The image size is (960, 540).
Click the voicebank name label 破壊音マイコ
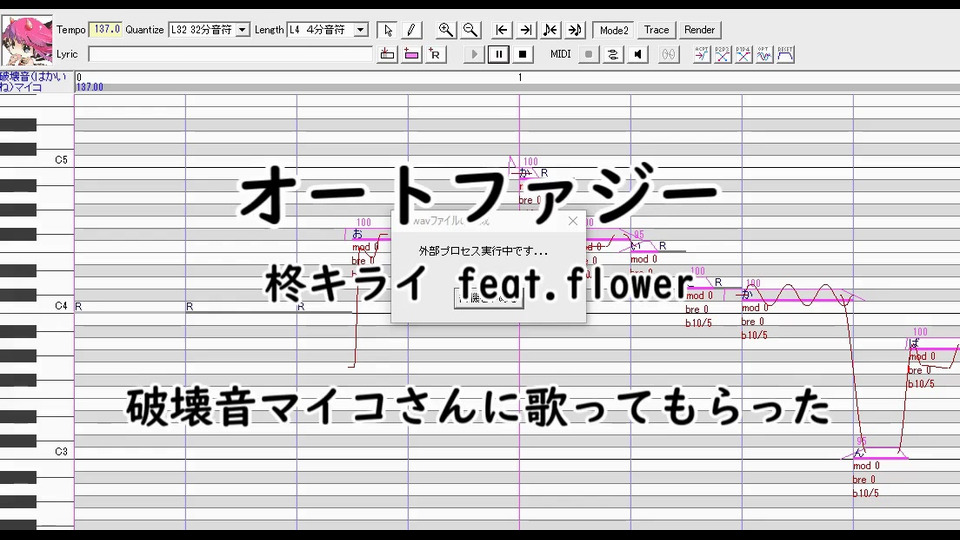point(33,82)
